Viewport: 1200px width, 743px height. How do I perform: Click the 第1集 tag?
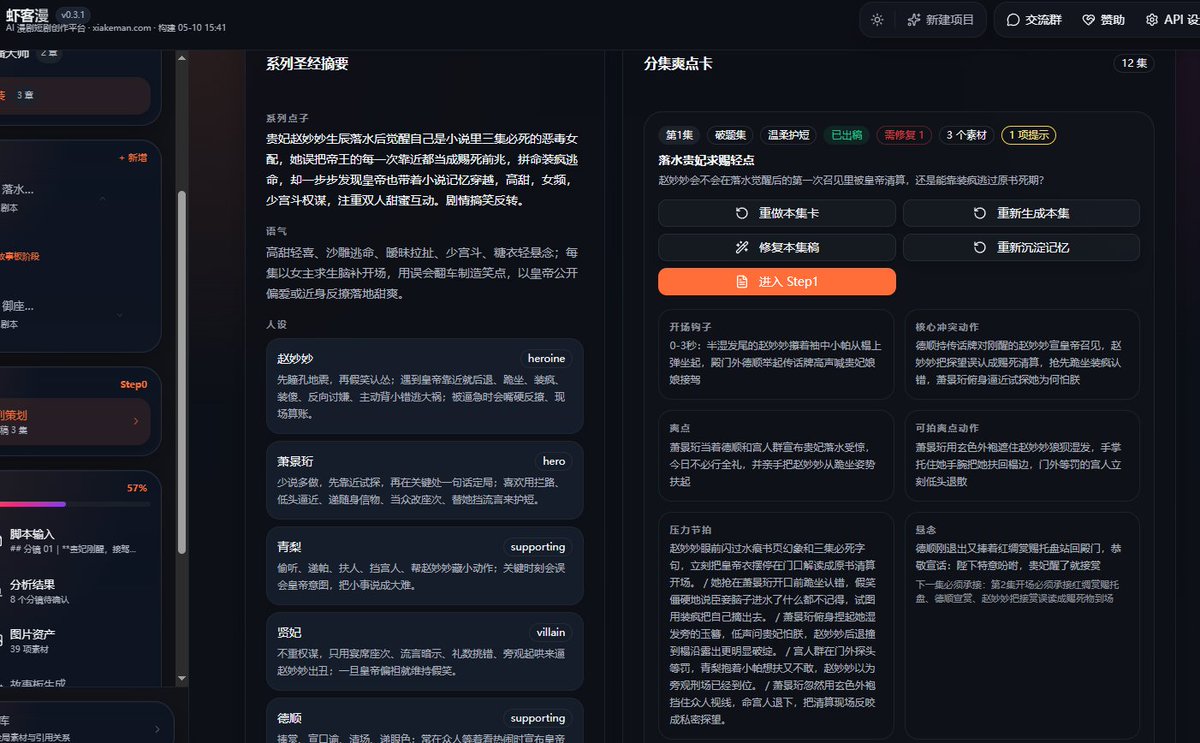coord(678,135)
